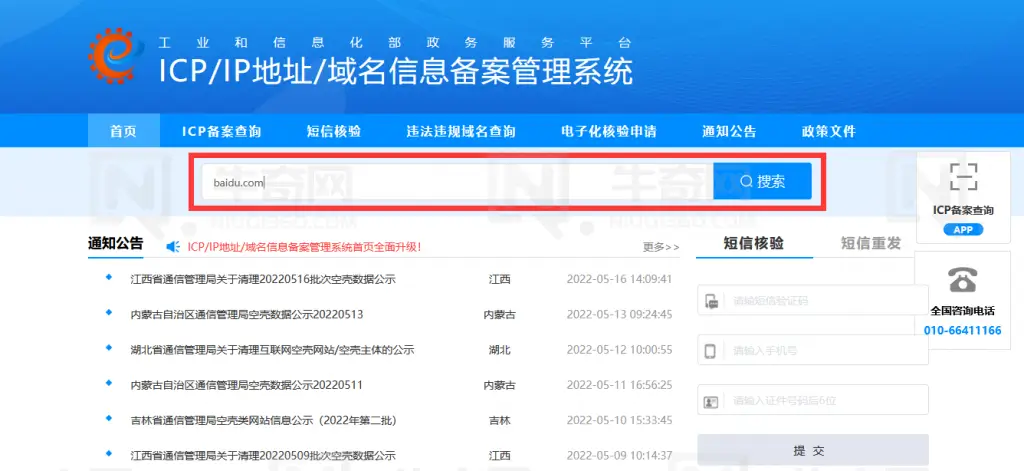Click the 通知公告 section heading
Viewport: 1024px width, 471px height.
pyautogui.click(x=116, y=244)
